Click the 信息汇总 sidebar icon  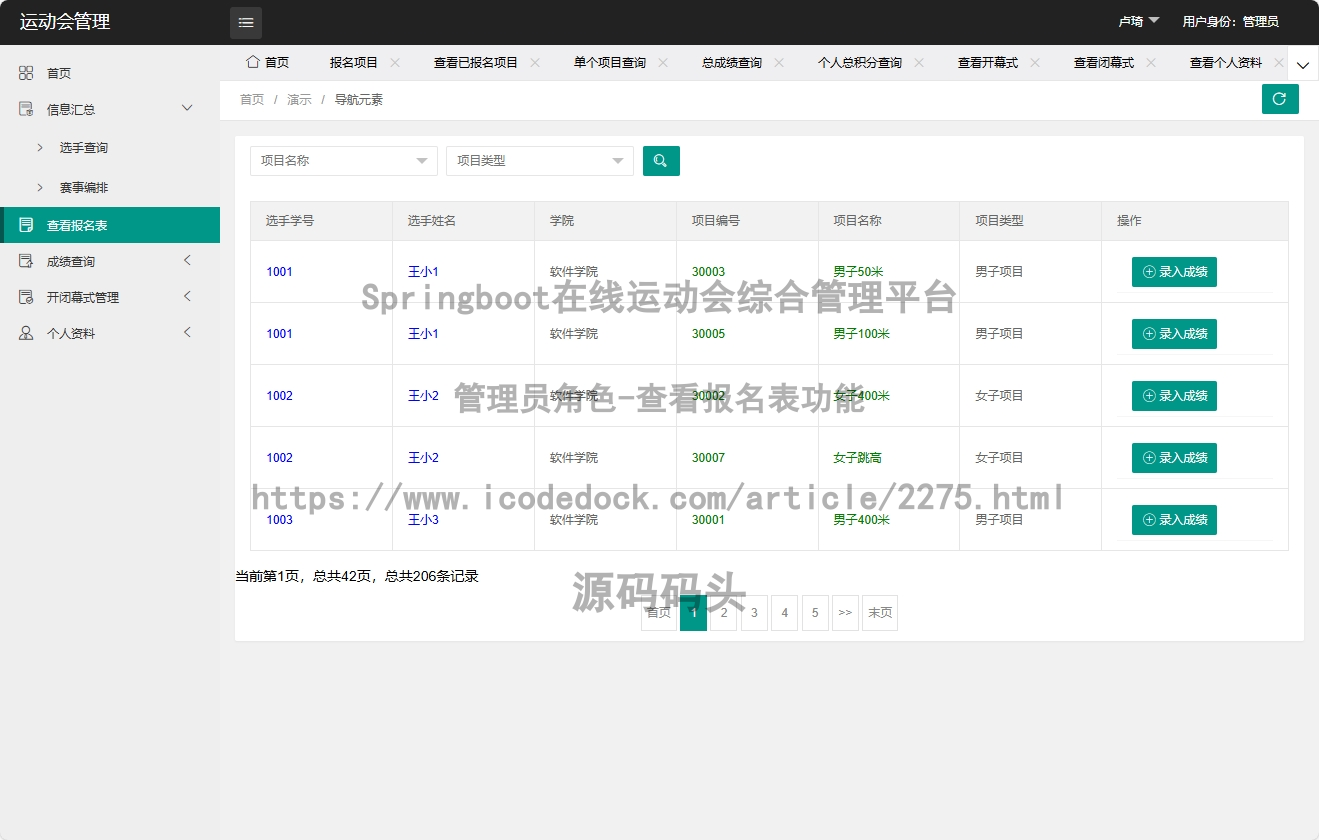click(26, 109)
